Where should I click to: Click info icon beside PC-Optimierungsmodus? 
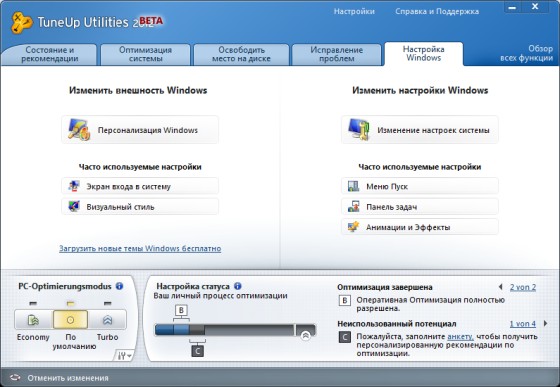click(x=120, y=286)
